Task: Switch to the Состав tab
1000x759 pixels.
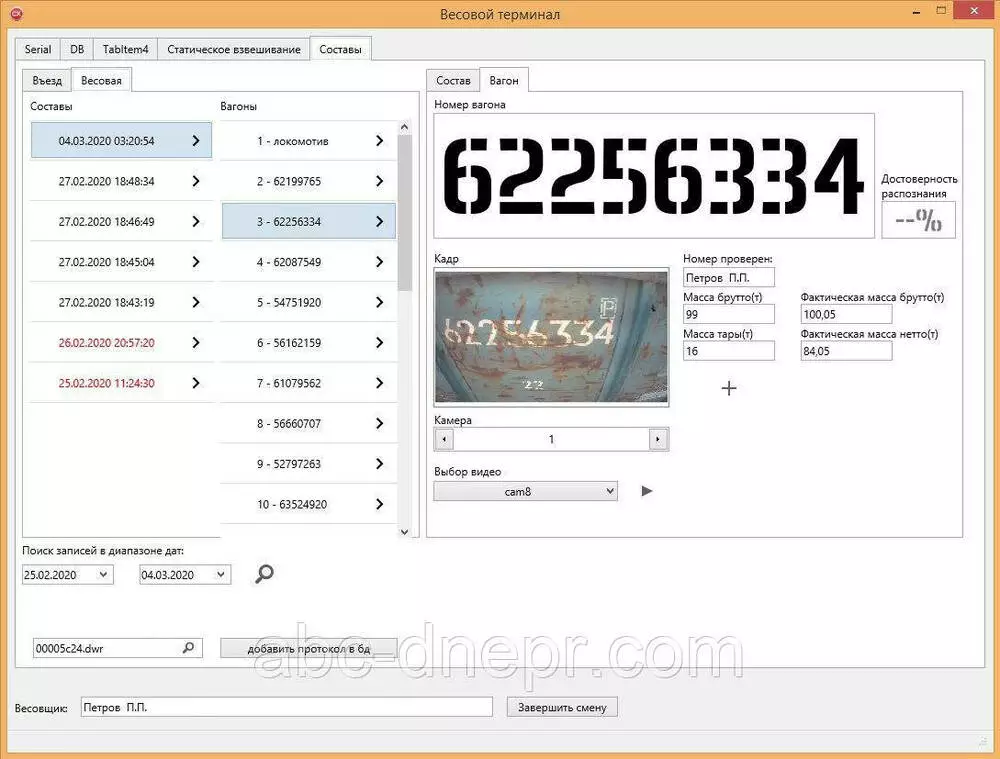Action: click(453, 81)
